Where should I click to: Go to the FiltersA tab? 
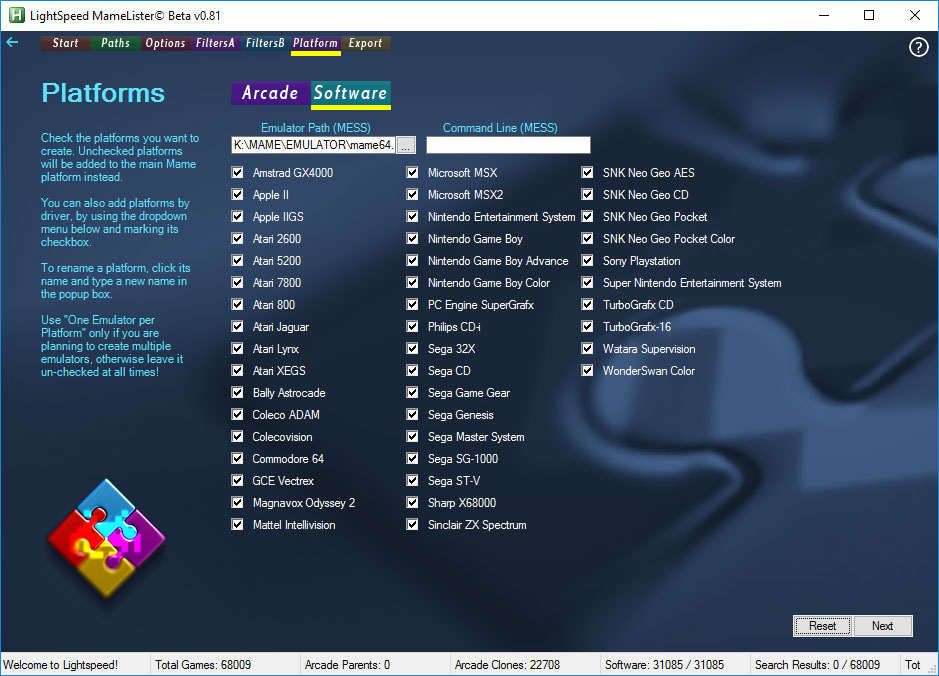point(215,43)
